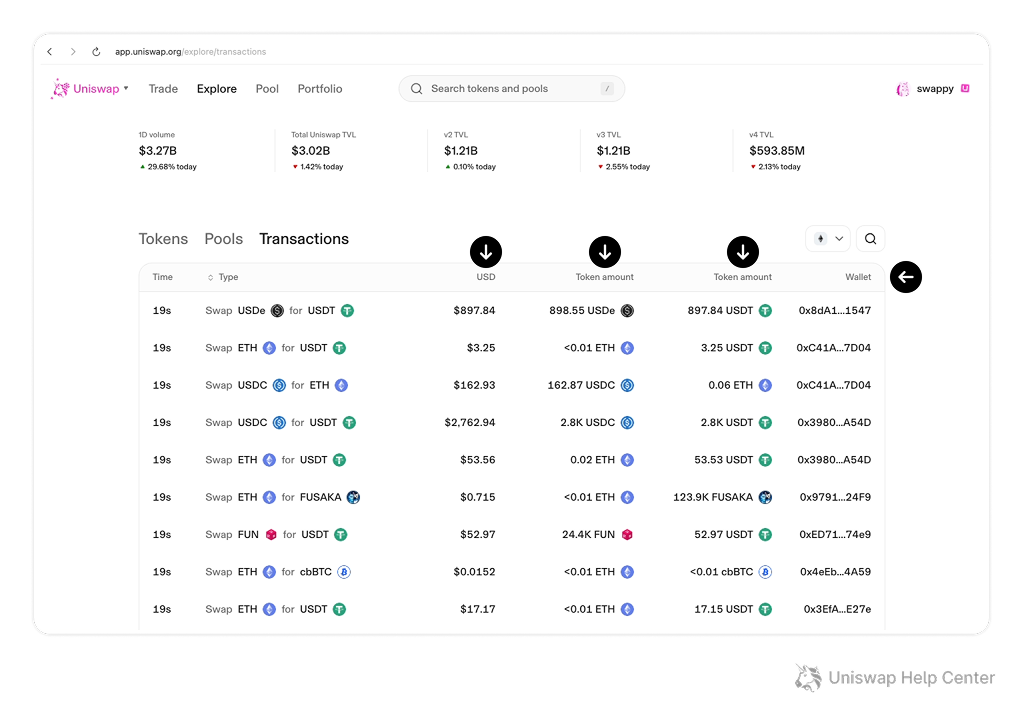
Task: Click the Wallet column header
Action: [x=858, y=277]
